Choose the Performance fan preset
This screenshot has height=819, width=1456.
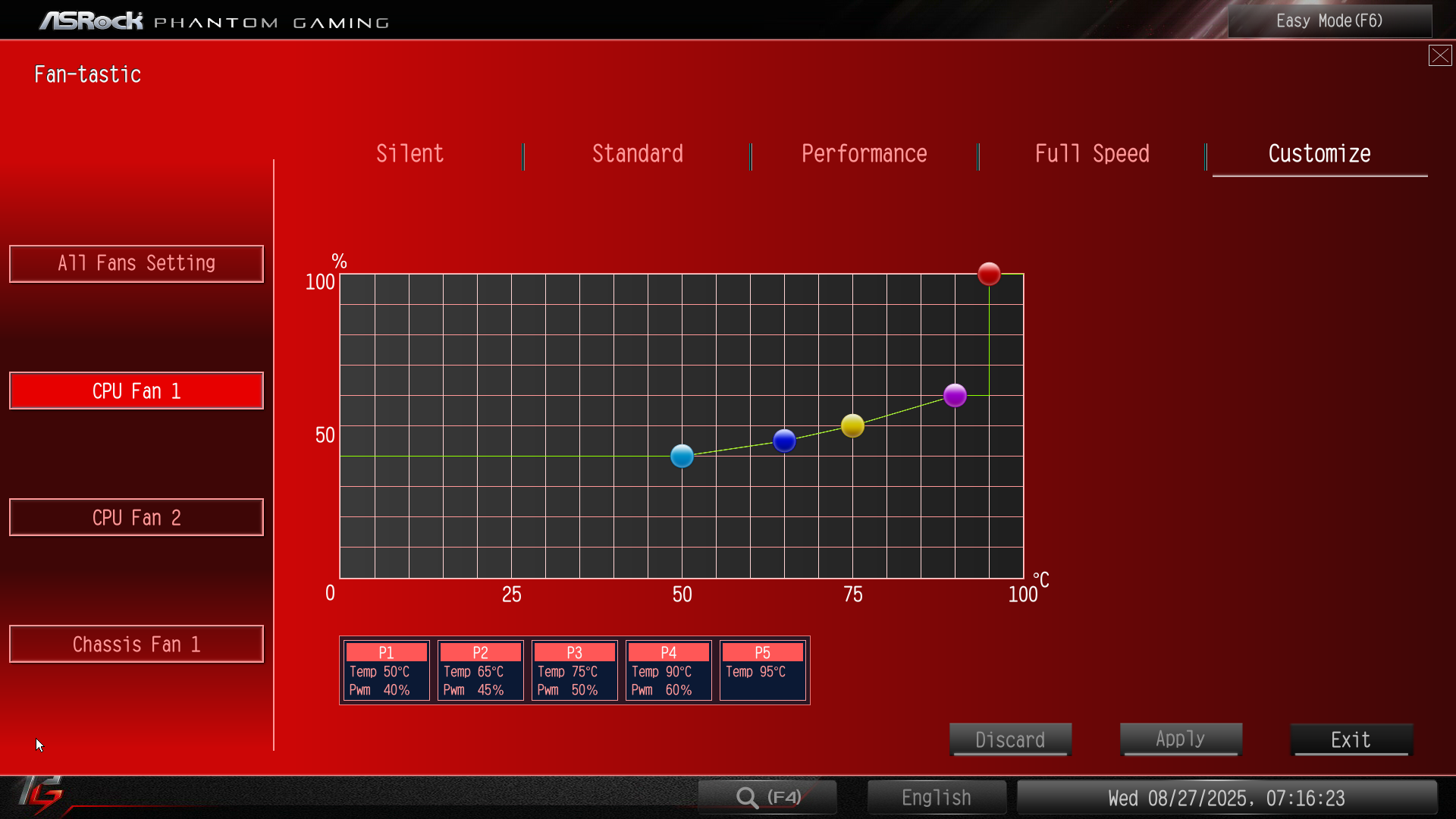coord(864,154)
